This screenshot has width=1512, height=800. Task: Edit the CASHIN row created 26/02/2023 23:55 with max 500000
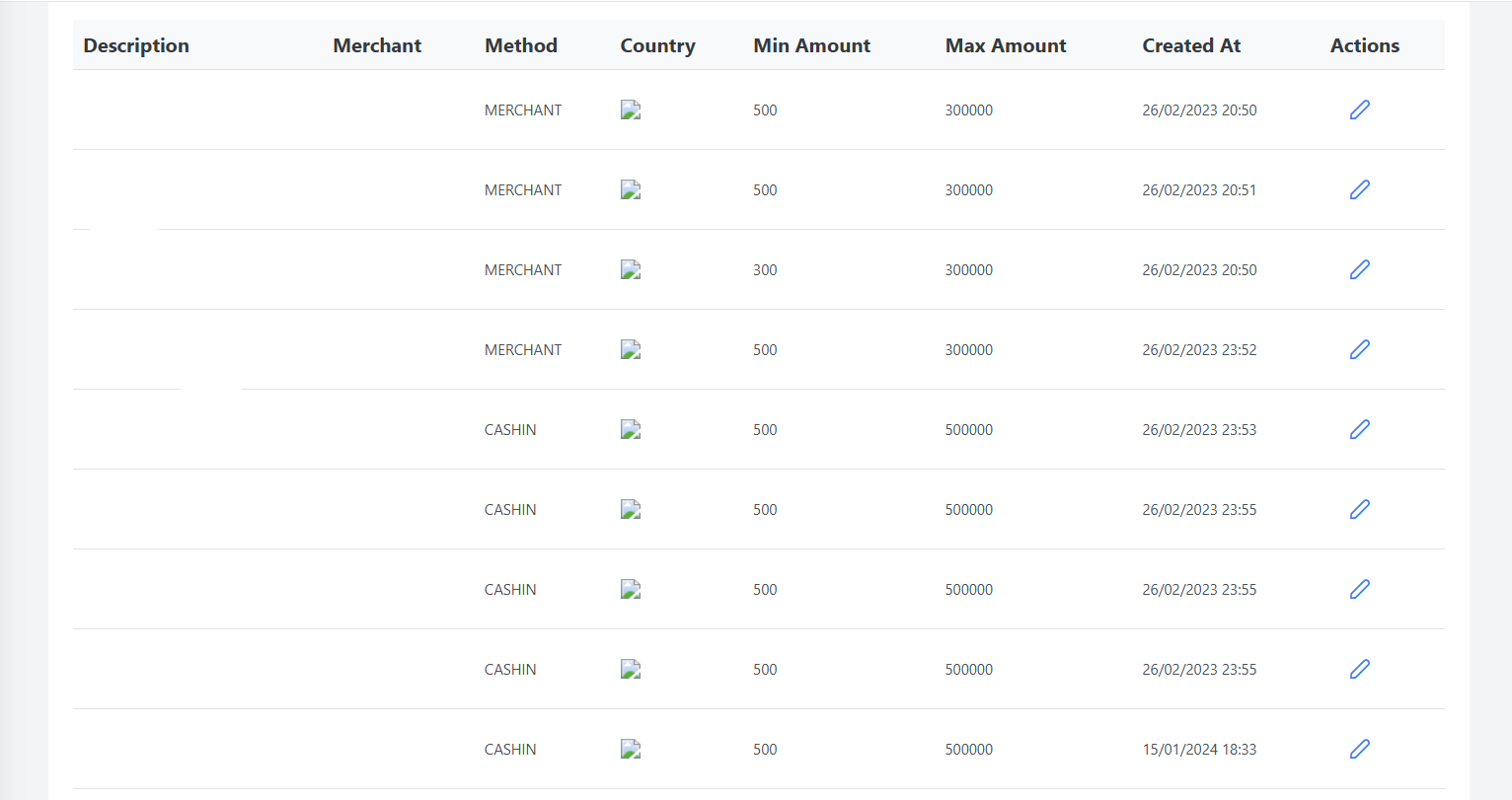point(1359,589)
